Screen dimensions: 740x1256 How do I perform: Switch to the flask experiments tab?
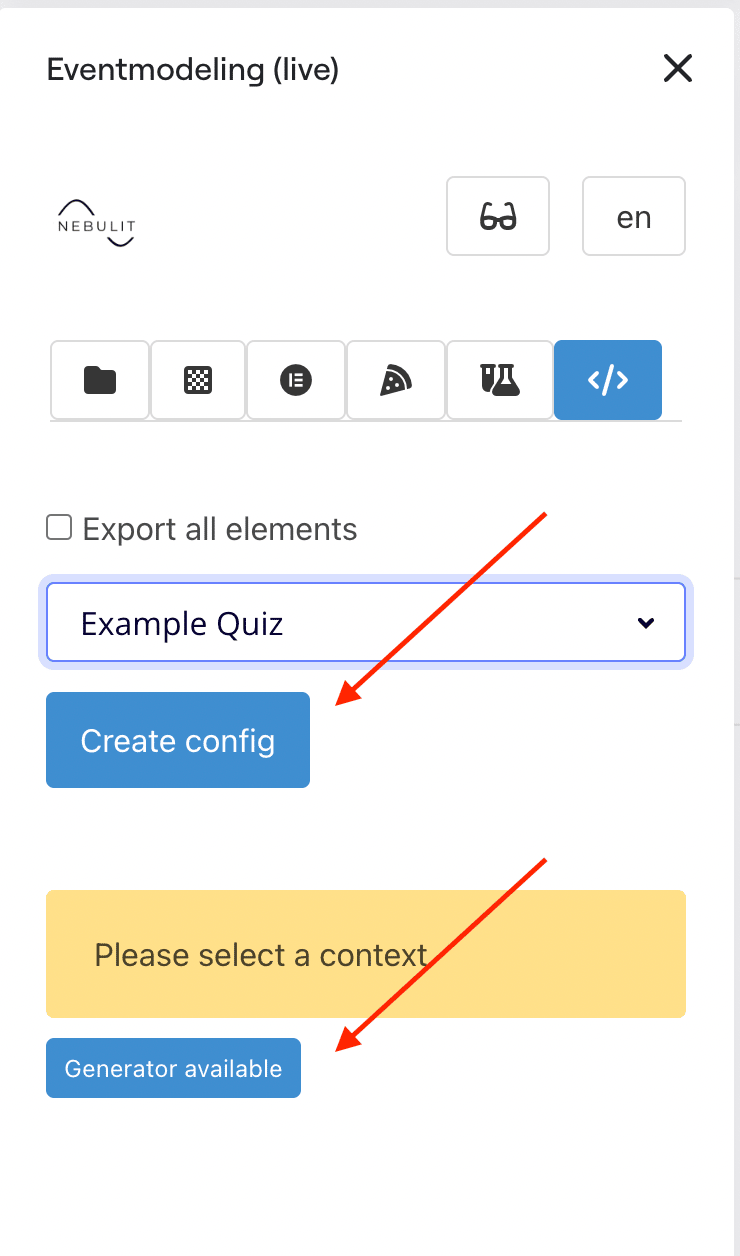pos(499,380)
